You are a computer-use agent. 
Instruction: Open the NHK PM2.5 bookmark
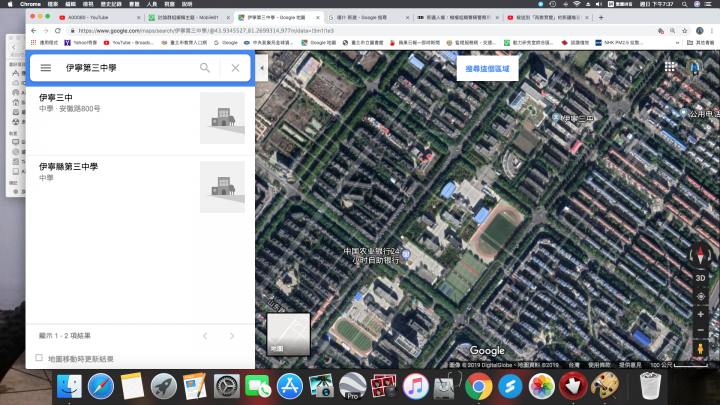click(x=619, y=43)
